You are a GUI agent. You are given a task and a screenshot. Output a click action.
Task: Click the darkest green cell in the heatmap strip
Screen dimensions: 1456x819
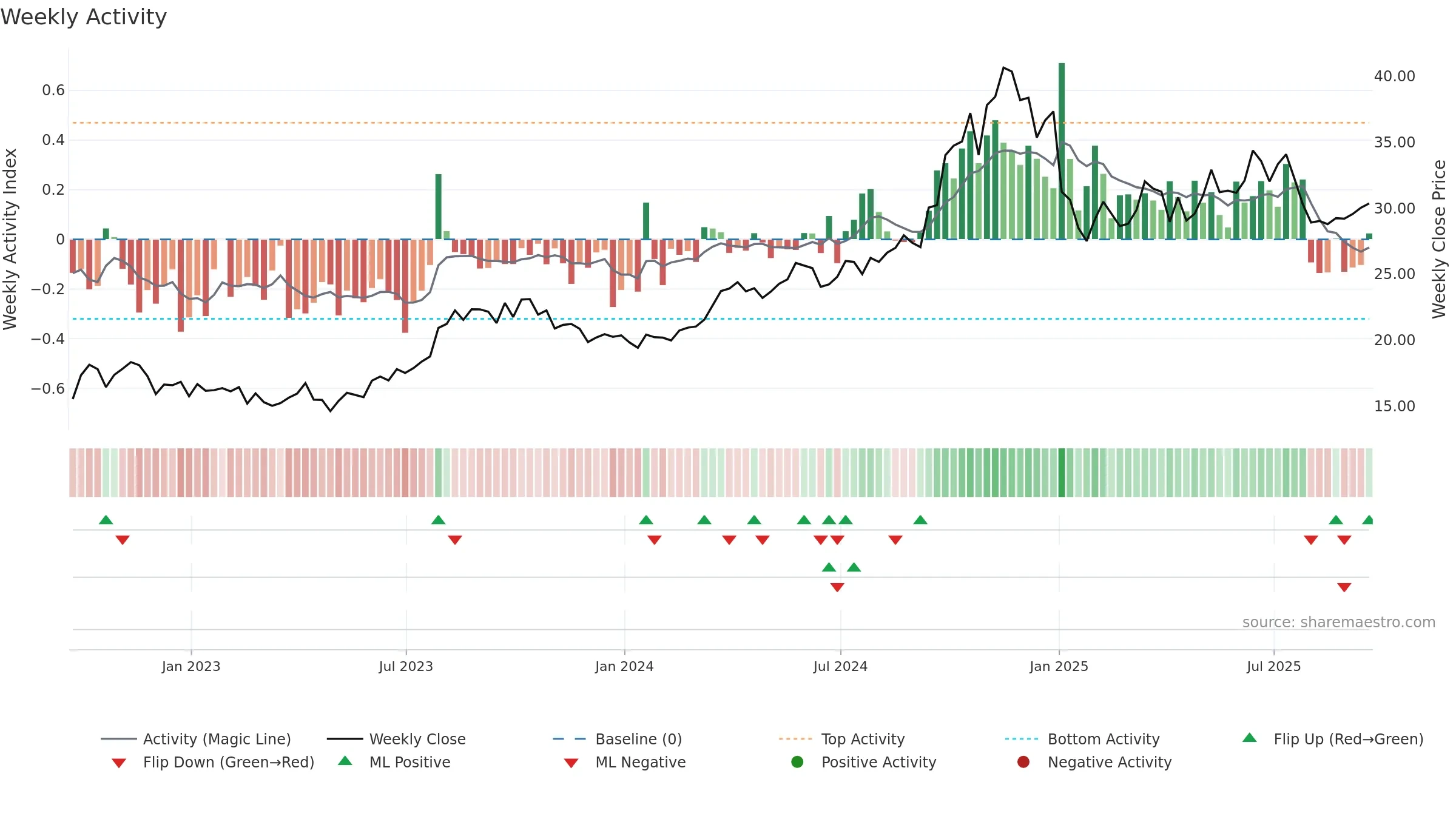[x=1062, y=473]
